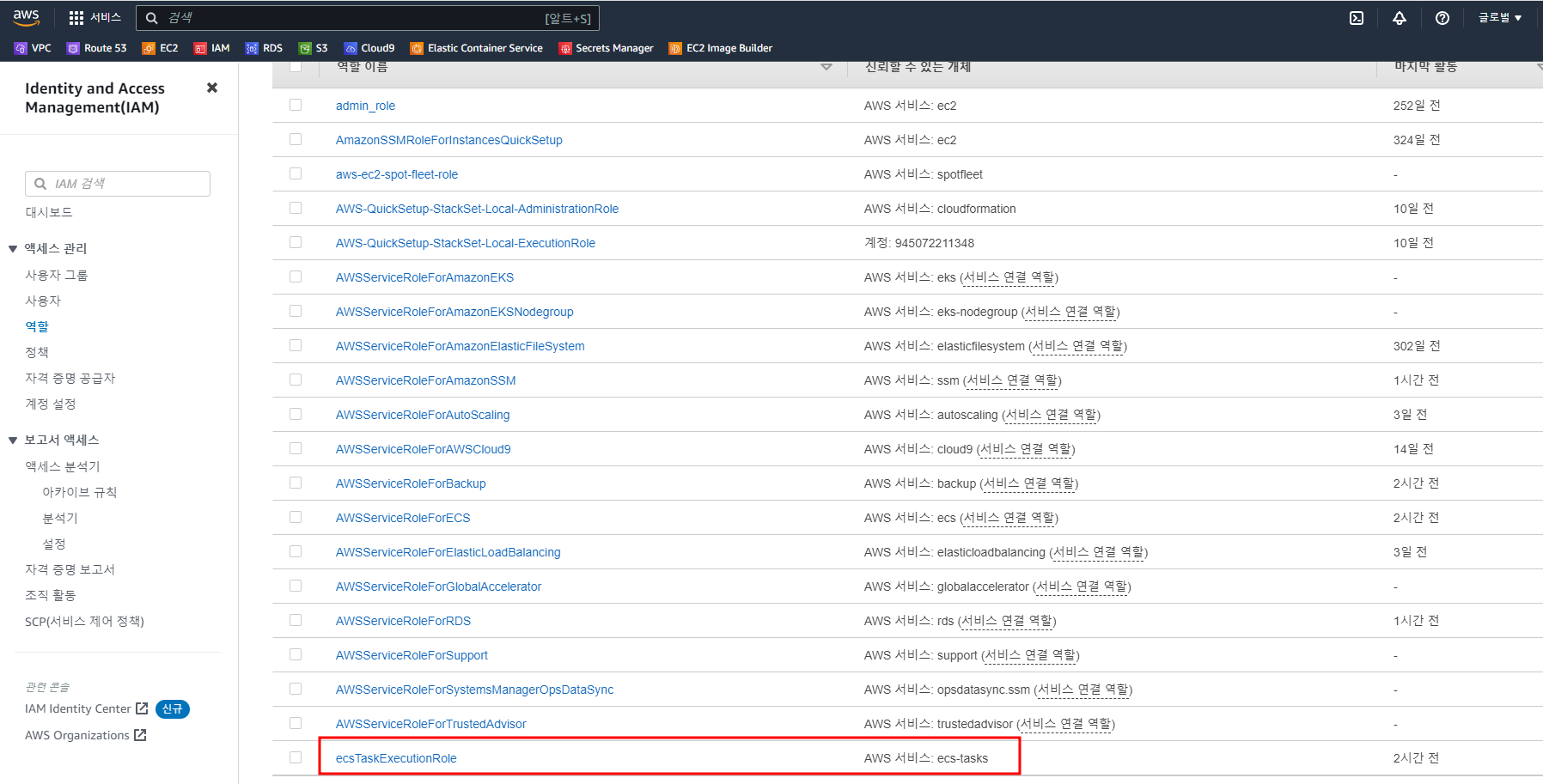This screenshot has width=1543, height=784.
Task: Click the AWS logo home icon
Action: [26, 17]
